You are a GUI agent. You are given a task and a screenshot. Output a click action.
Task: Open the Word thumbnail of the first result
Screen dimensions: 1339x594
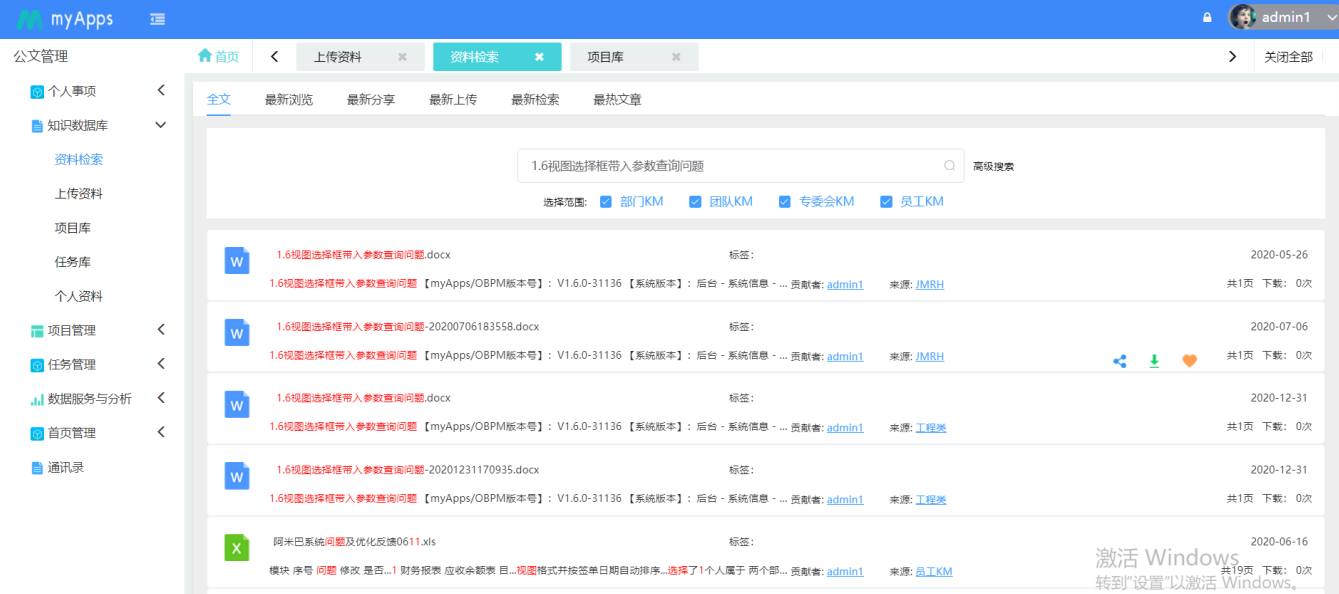(x=236, y=261)
